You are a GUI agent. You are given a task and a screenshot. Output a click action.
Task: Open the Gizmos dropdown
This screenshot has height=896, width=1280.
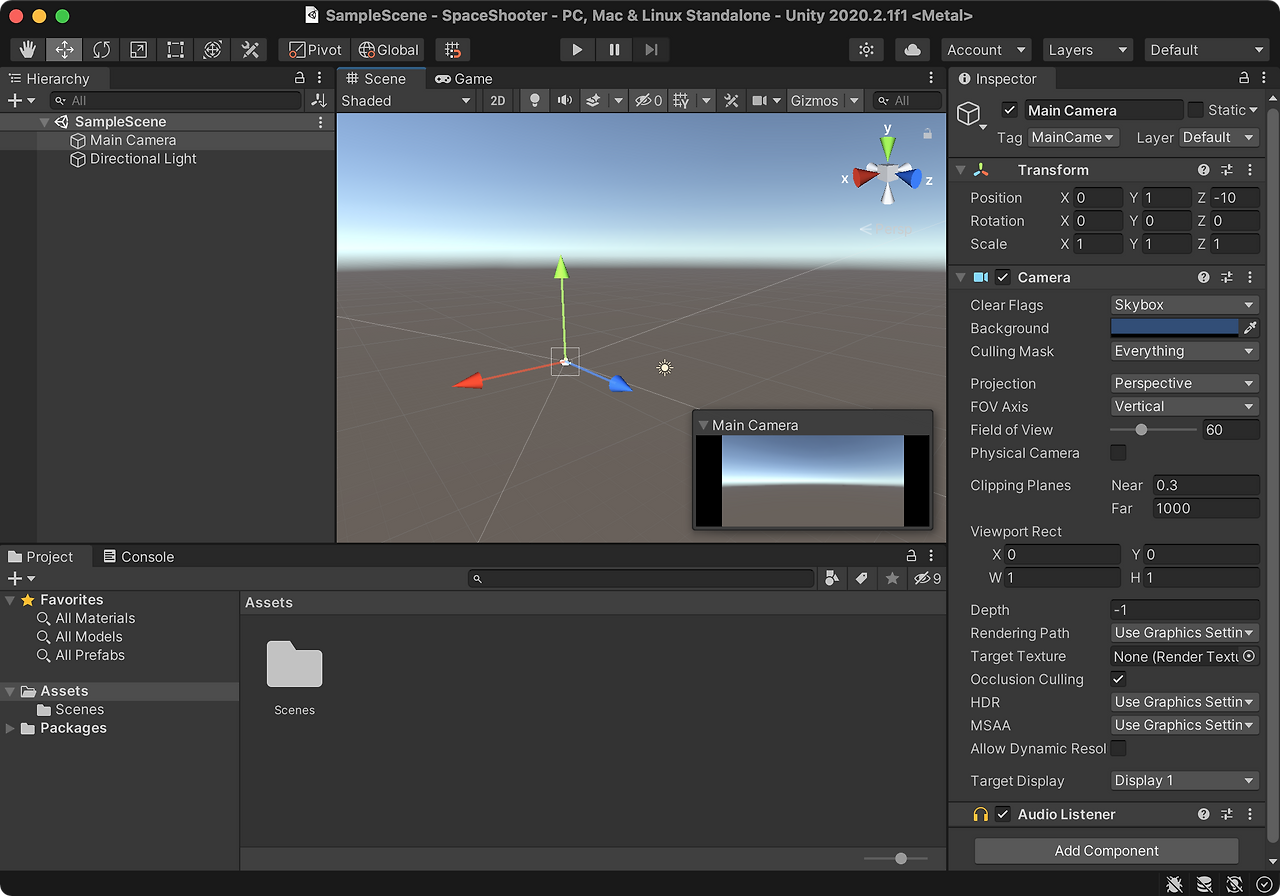(825, 100)
